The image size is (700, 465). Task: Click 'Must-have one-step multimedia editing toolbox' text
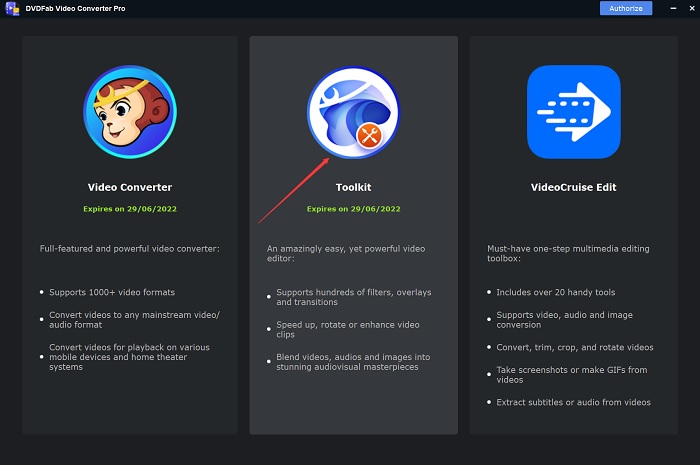point(568,253)
